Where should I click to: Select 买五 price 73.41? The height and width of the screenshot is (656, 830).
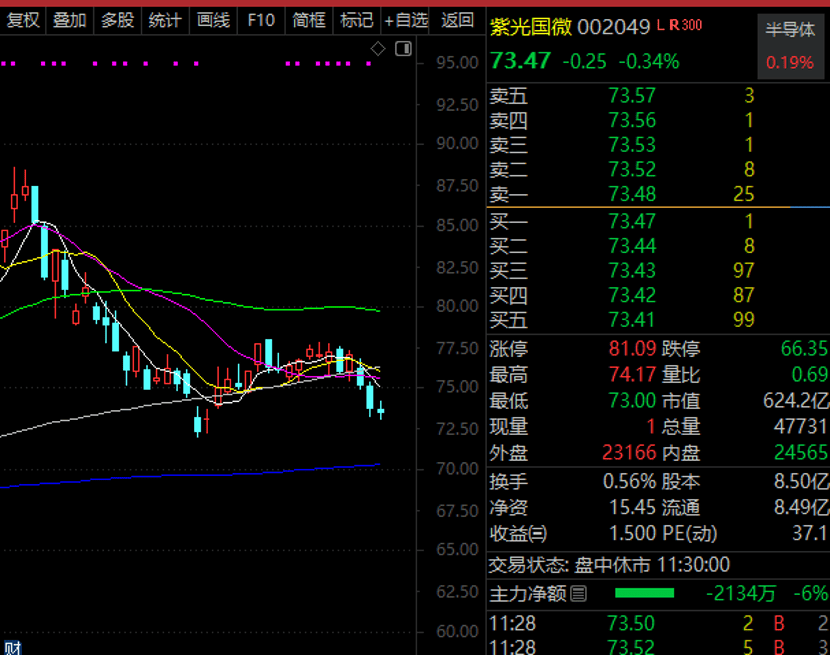pos(632,320)
